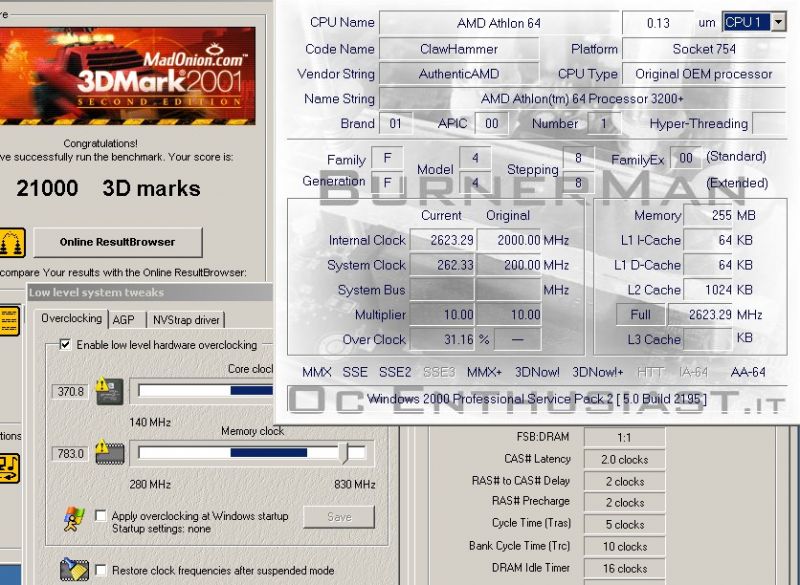Click the memory clock value field 783.0
This screenshot has width=800, height=585.
click(70, 453)
